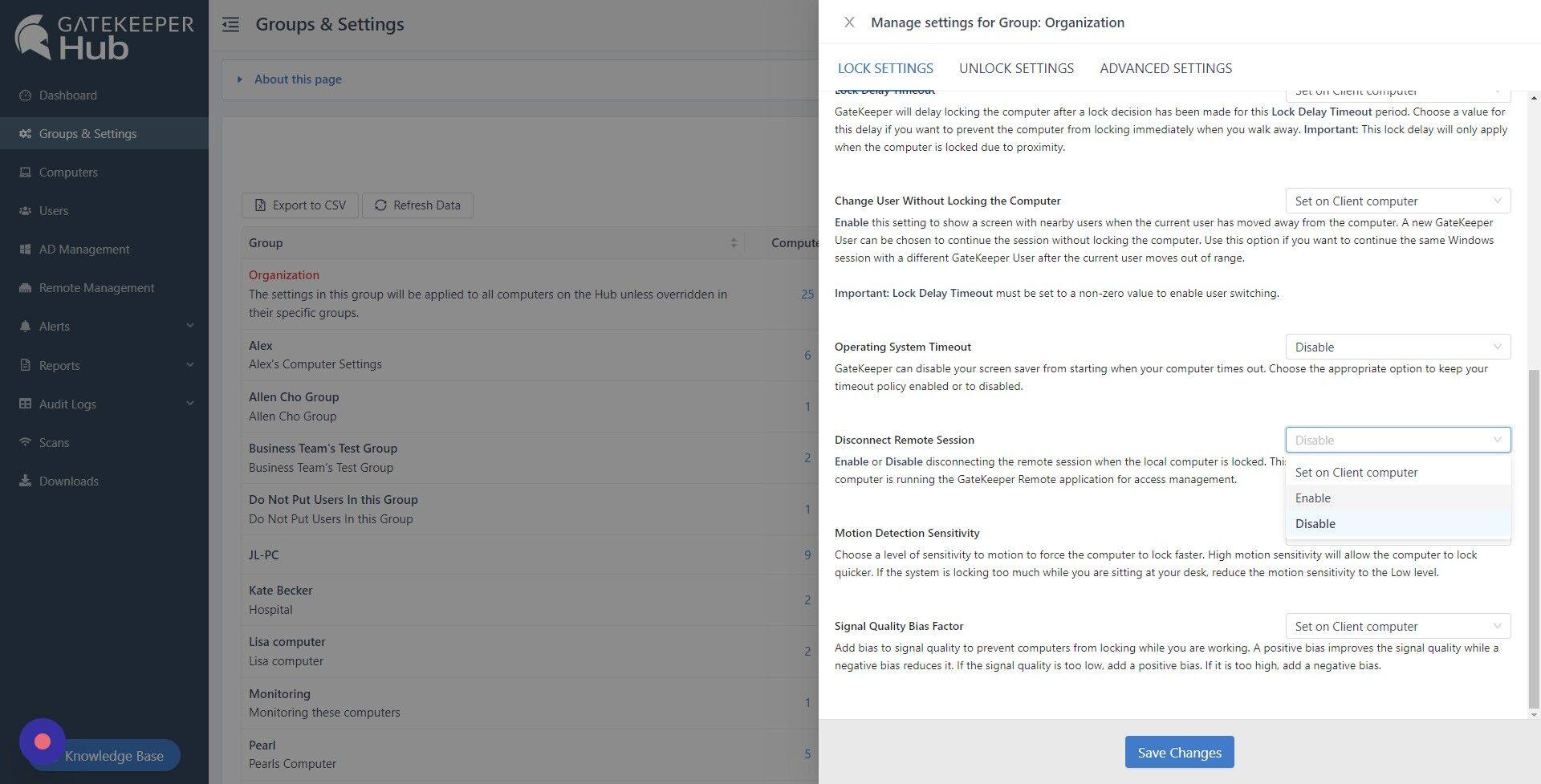Switch to the UNLOCK SETTINGS tab
This screenshot has width=1541, height=784.
tap(1016, 68)
